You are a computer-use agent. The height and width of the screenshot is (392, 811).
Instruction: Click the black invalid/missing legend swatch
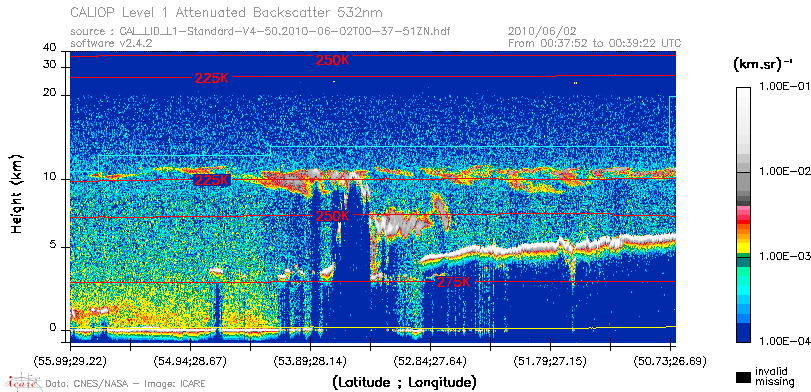click(744, 378)
